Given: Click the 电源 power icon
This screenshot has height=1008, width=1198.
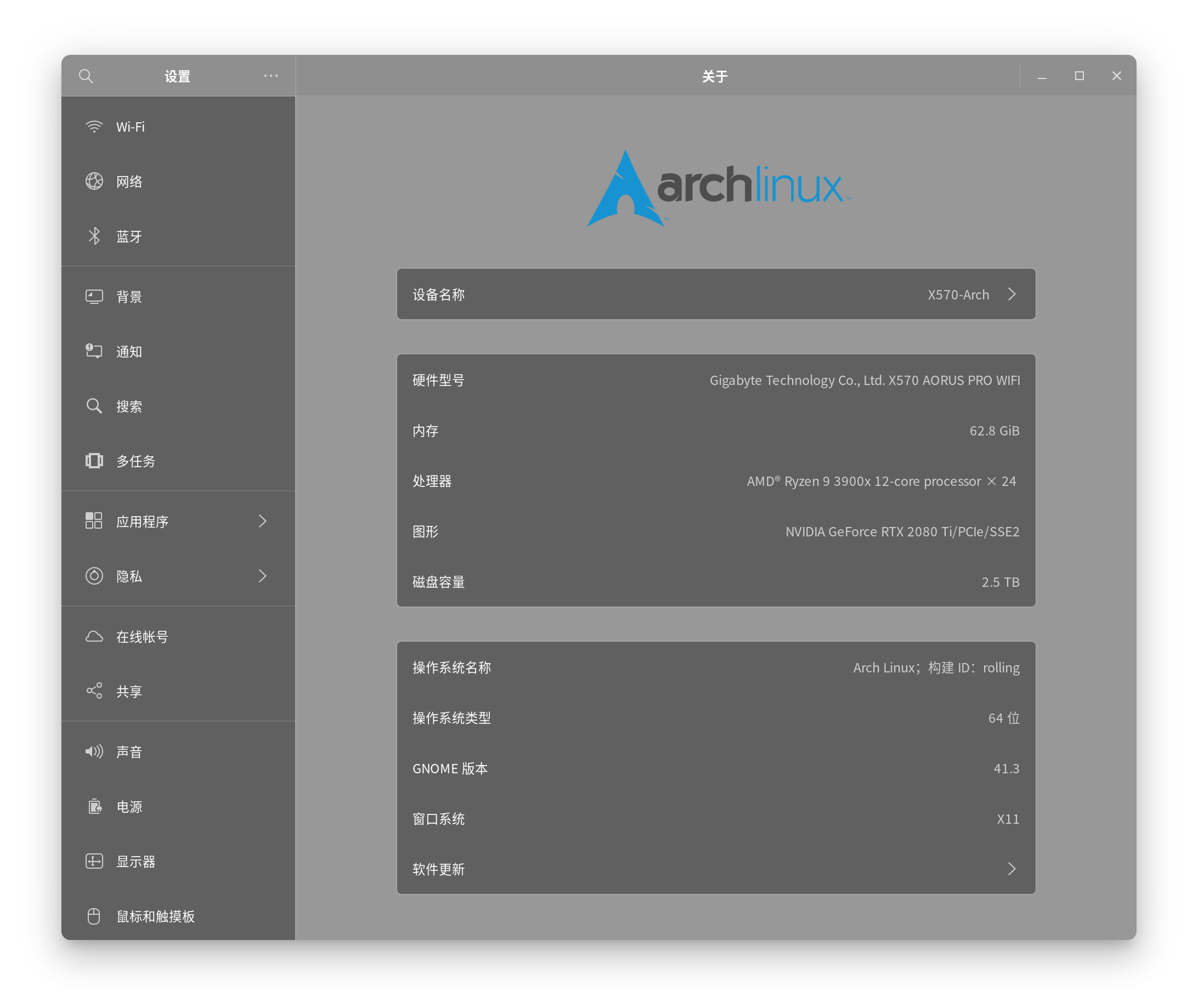Looking at the screenshot, I should (x=94, y=806).
